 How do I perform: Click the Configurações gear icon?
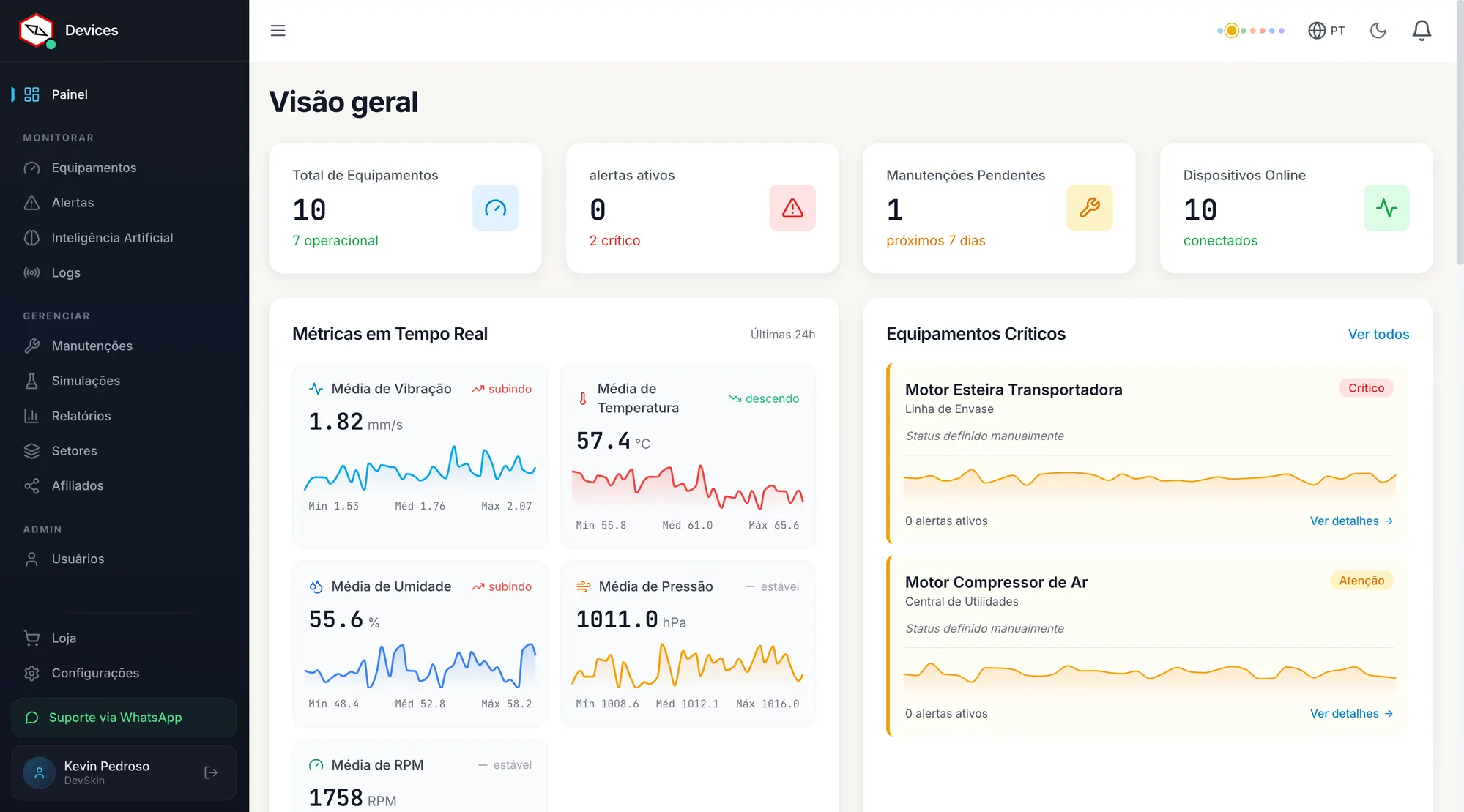coord(31,673)
